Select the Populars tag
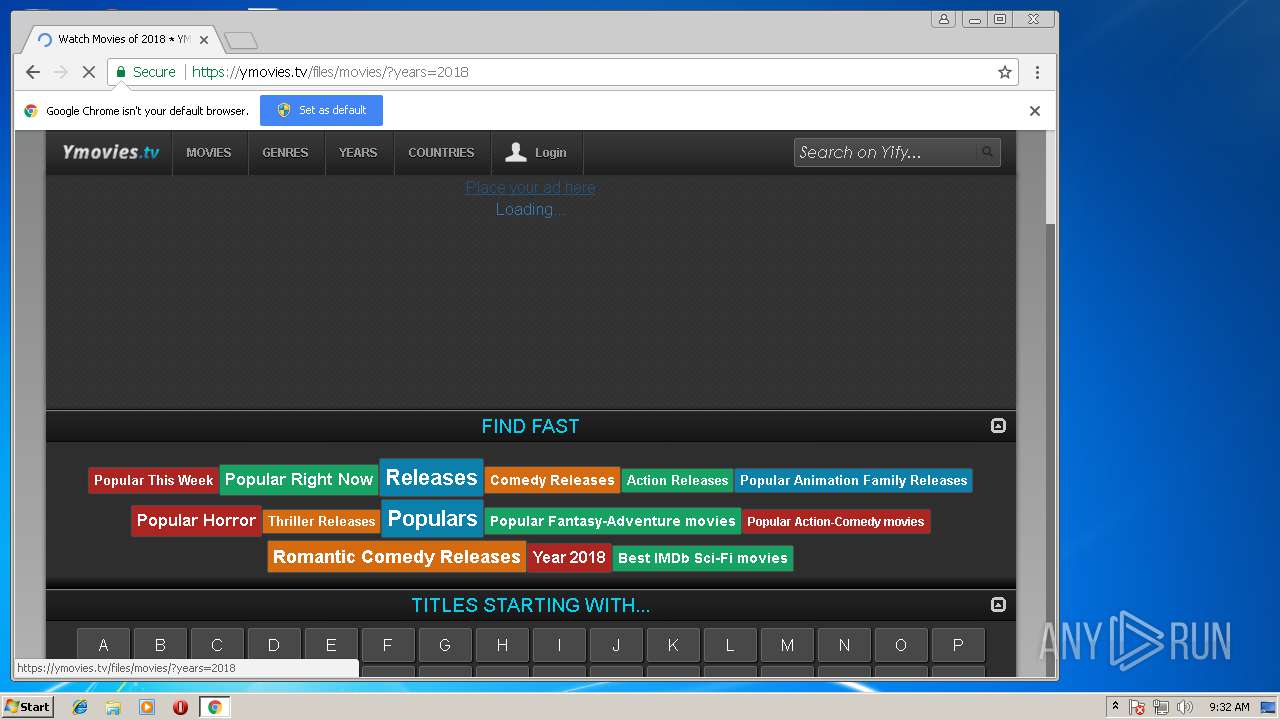The image size is (1280, 720). tap(432, 519)
